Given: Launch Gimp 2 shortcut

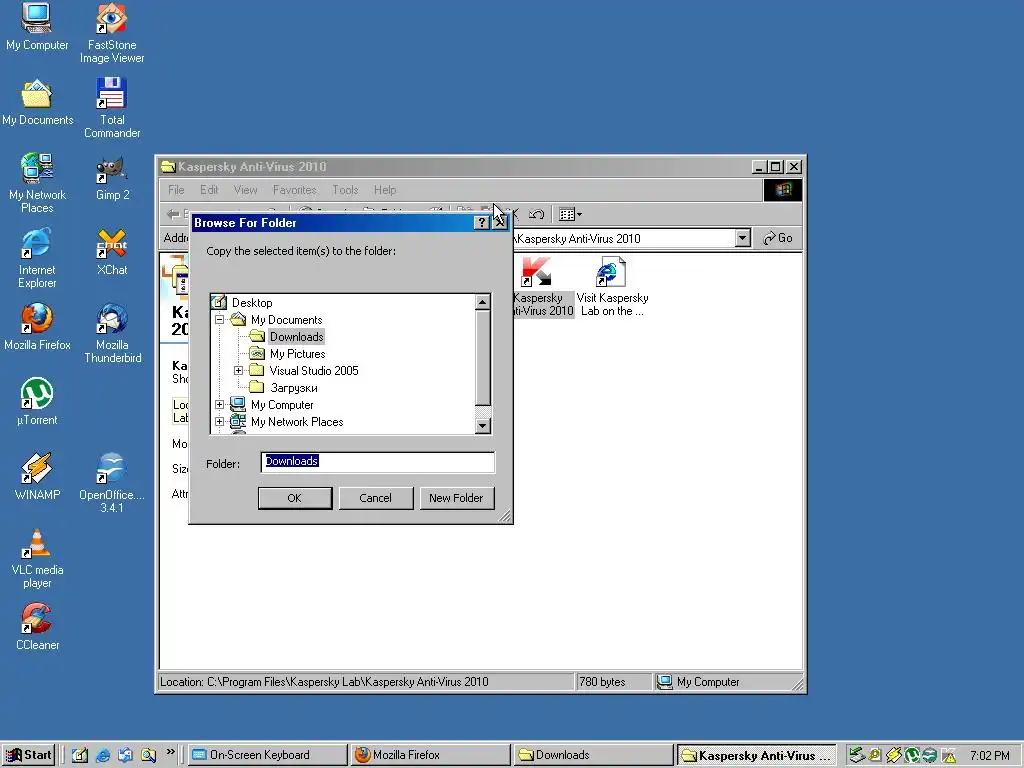Looking at the screenshot, I should 112,177.
